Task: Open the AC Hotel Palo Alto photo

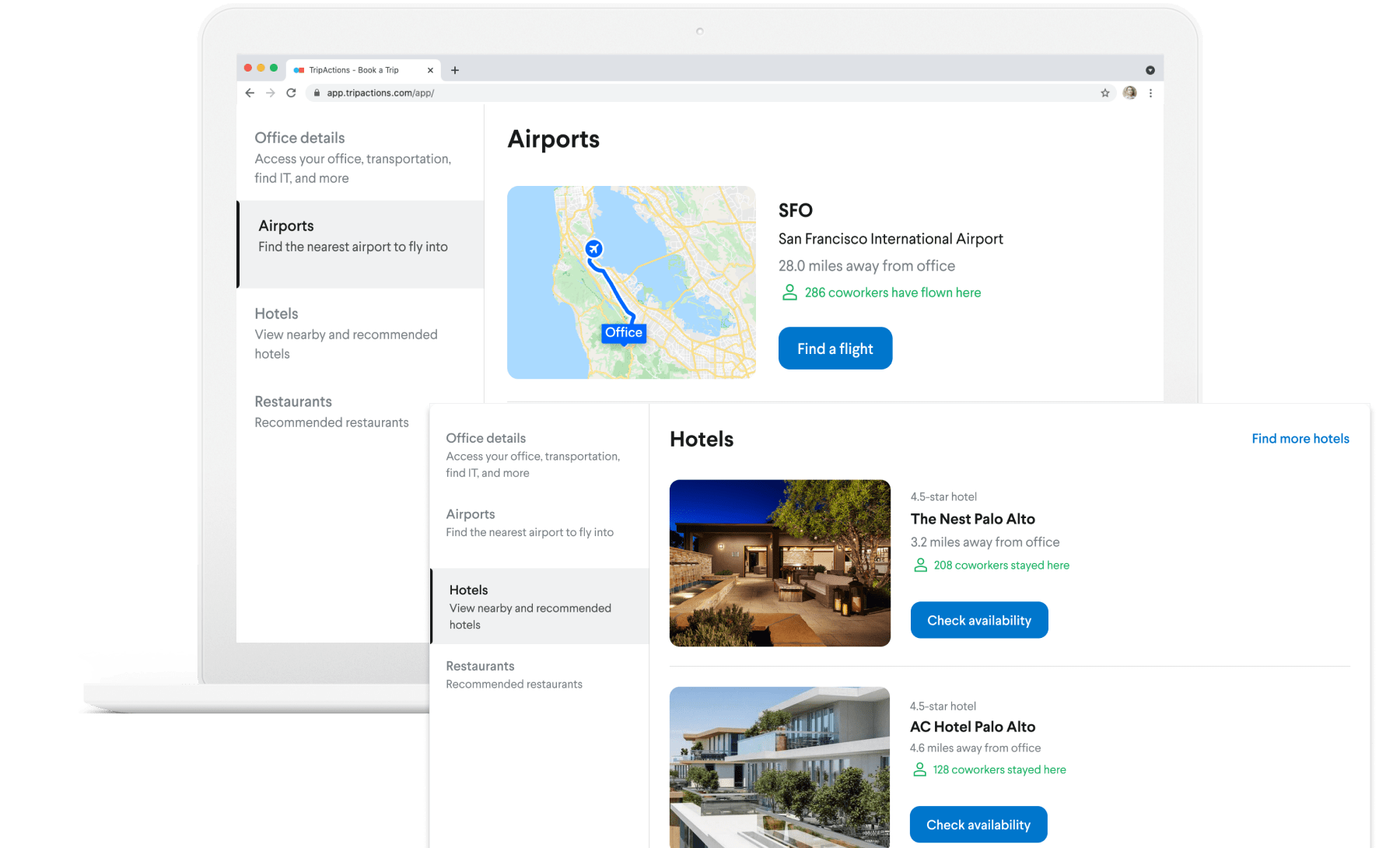Action: click(x=779, y=767)
